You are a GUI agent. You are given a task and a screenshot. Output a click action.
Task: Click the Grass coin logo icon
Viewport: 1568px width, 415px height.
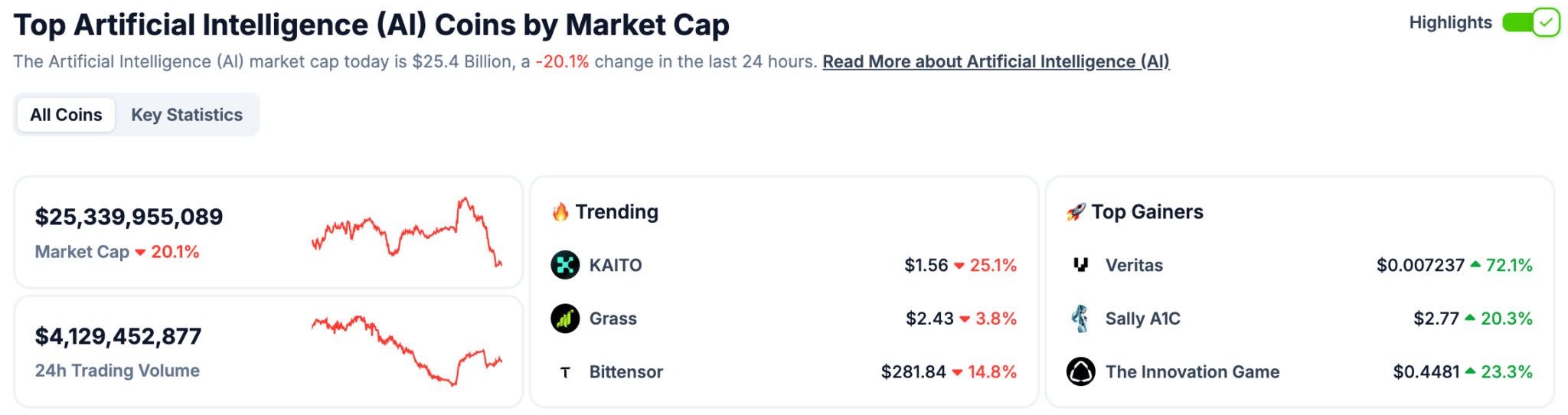point(565,319)
